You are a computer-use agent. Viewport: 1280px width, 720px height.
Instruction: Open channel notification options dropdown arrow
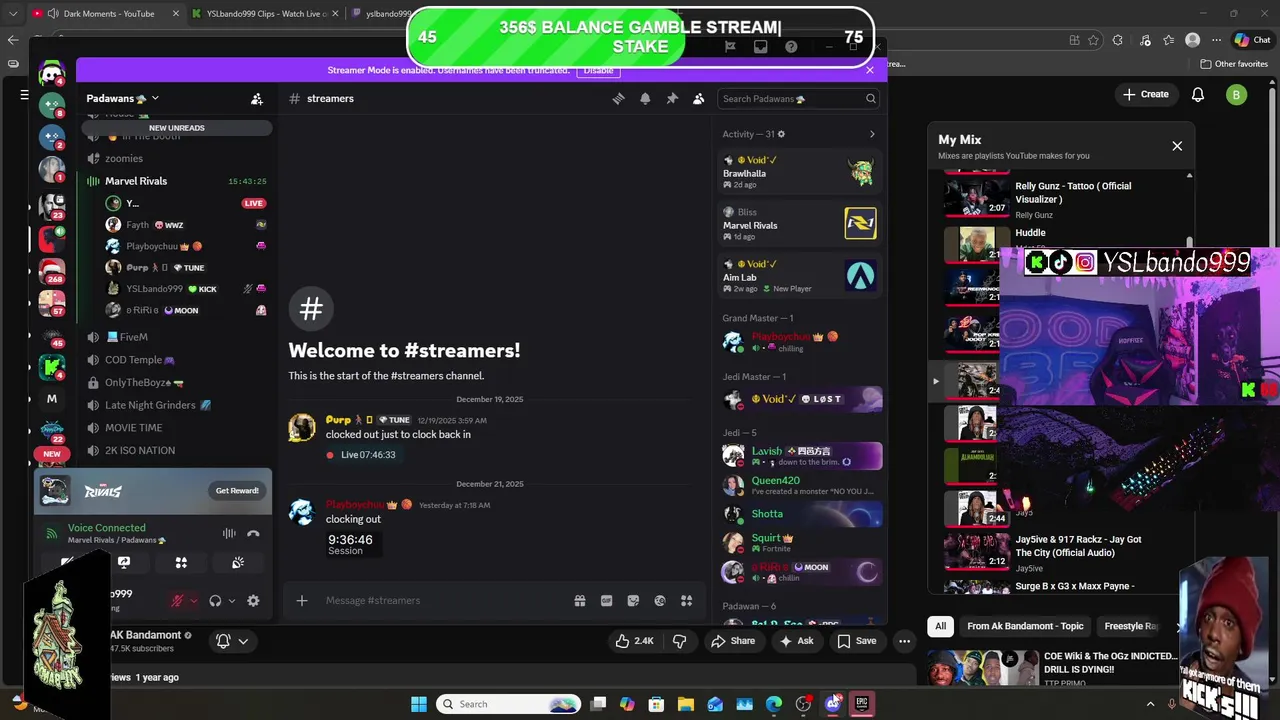point(243,641)
